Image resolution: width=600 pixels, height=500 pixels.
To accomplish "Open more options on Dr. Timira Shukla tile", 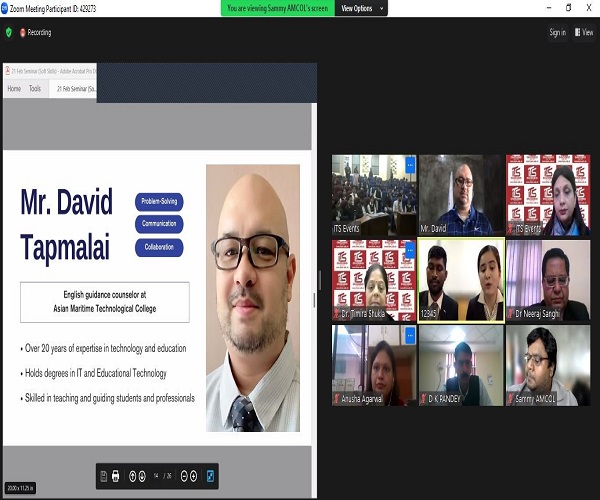I will (x=410, y=251).
